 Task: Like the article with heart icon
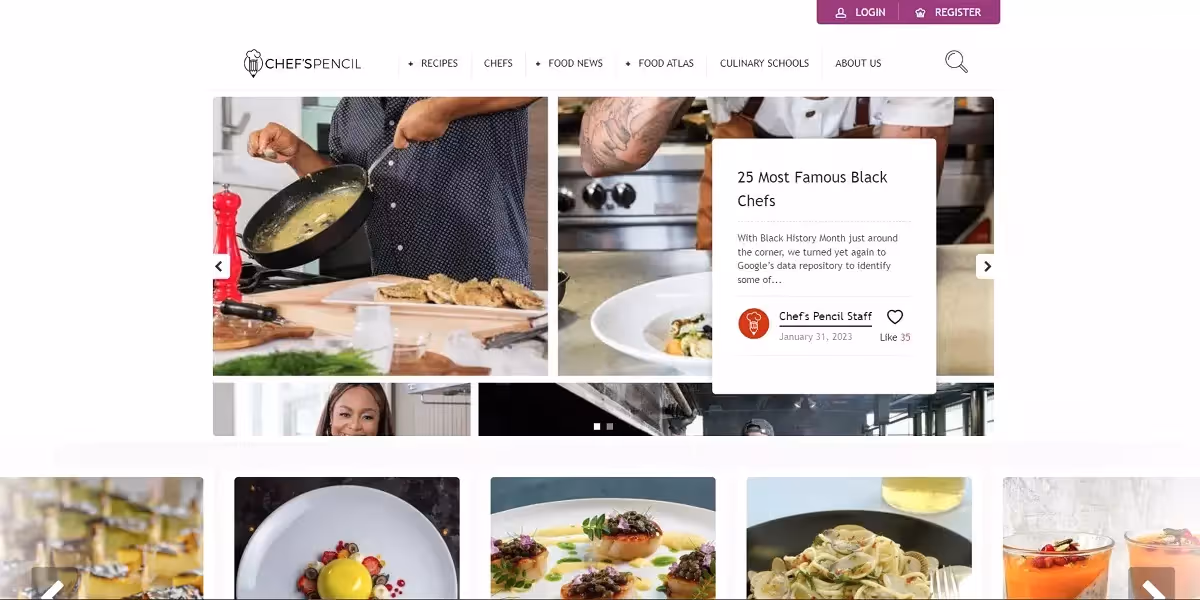(x=895, y=317)
